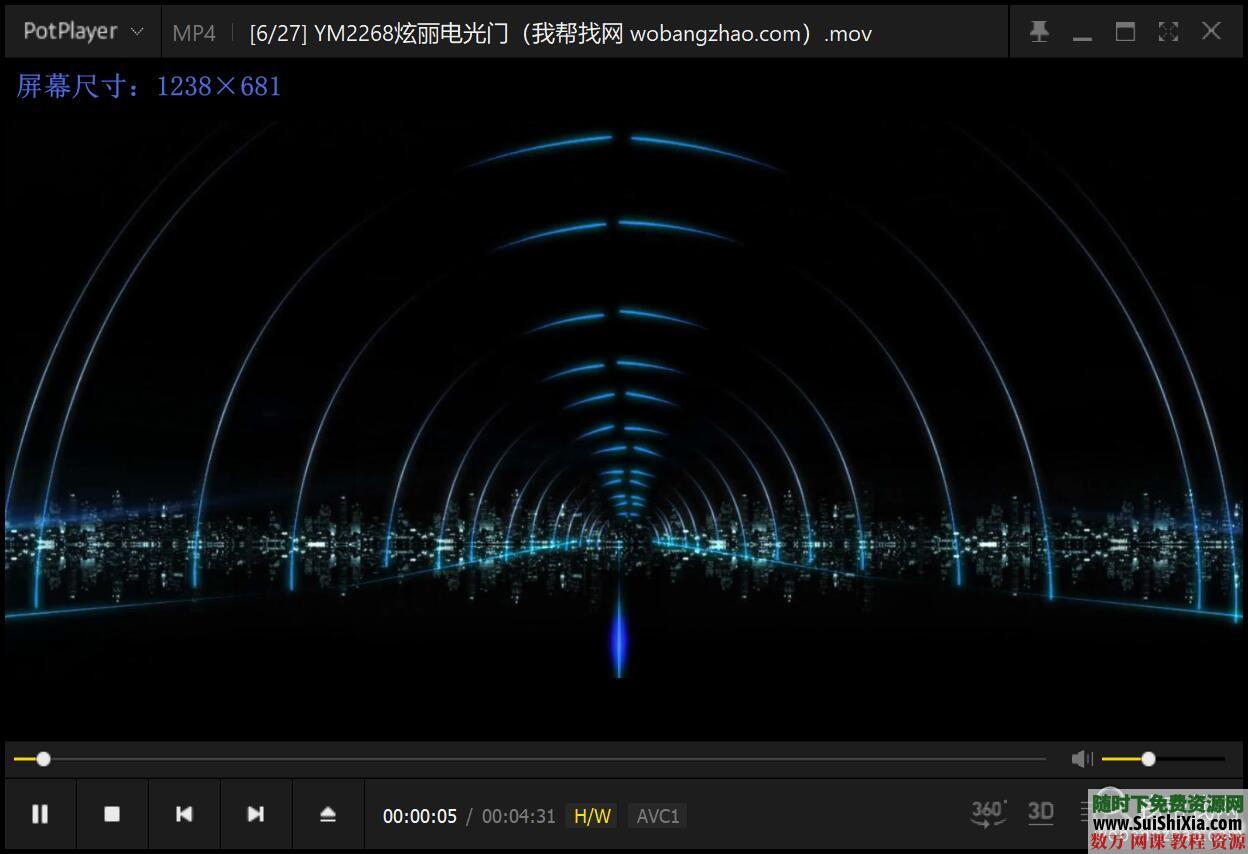The image size is (1248, 854).
Task: Click the playback time 00:00:05 display
Action: [x=420, y=816]
